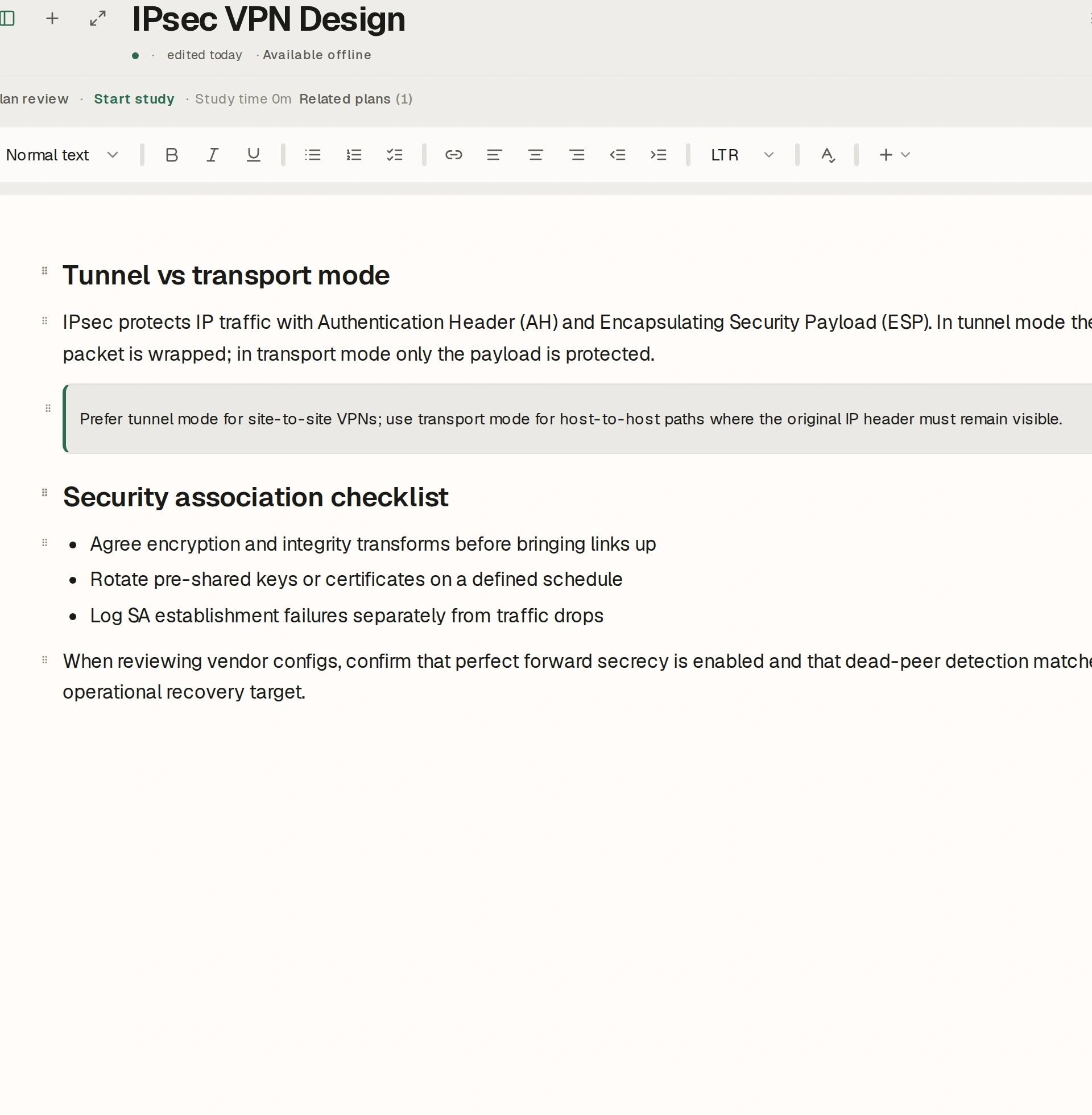Click the green status dot under title
The width and height of the screenshot is (1092, 1115).
click(135, 56)
